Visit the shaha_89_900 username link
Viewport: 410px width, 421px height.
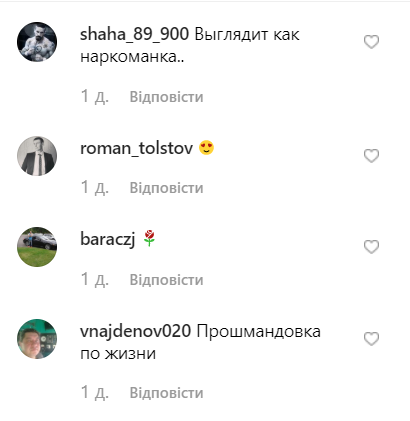click(x=134, y=35)
